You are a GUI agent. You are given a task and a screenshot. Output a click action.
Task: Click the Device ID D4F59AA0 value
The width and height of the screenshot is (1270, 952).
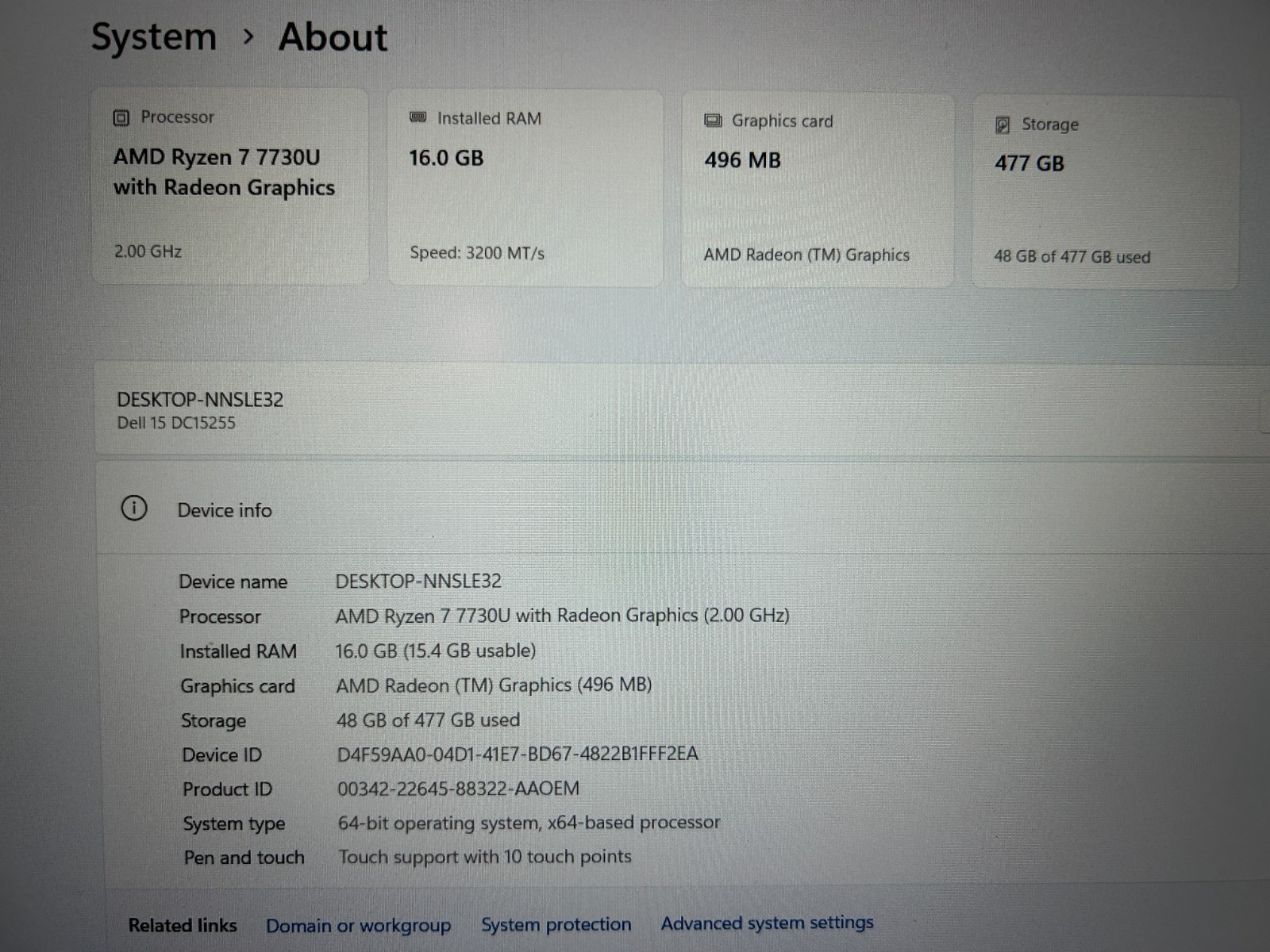[518, 754]
